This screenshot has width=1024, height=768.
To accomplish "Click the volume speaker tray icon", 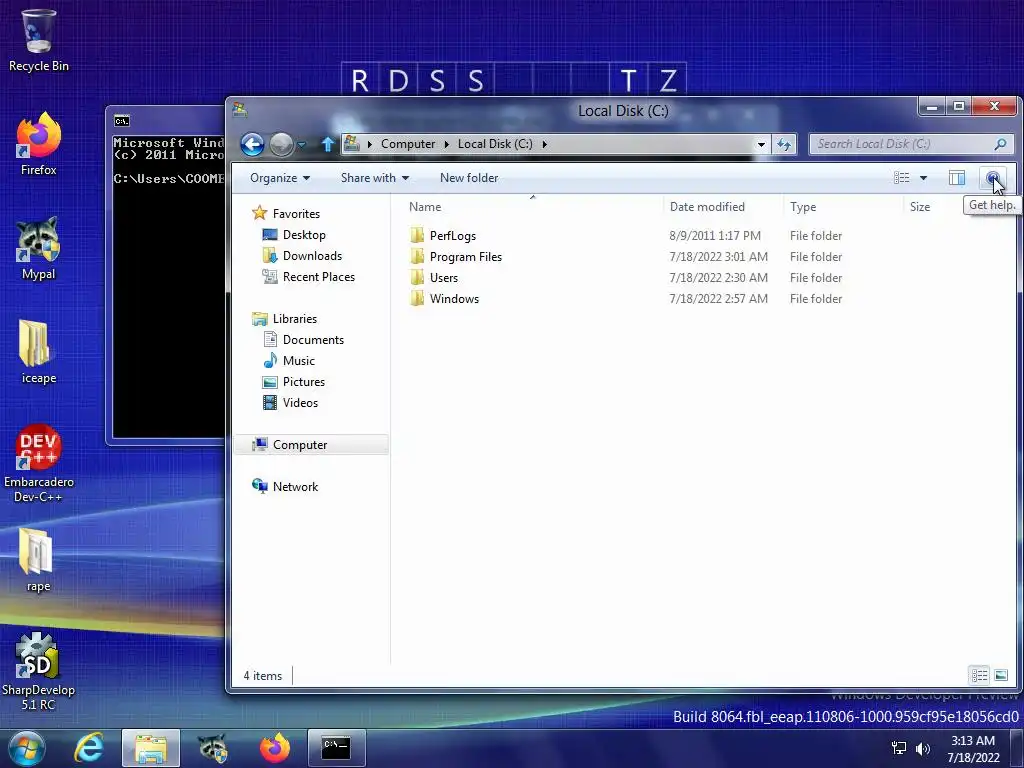I will point(923,748).
